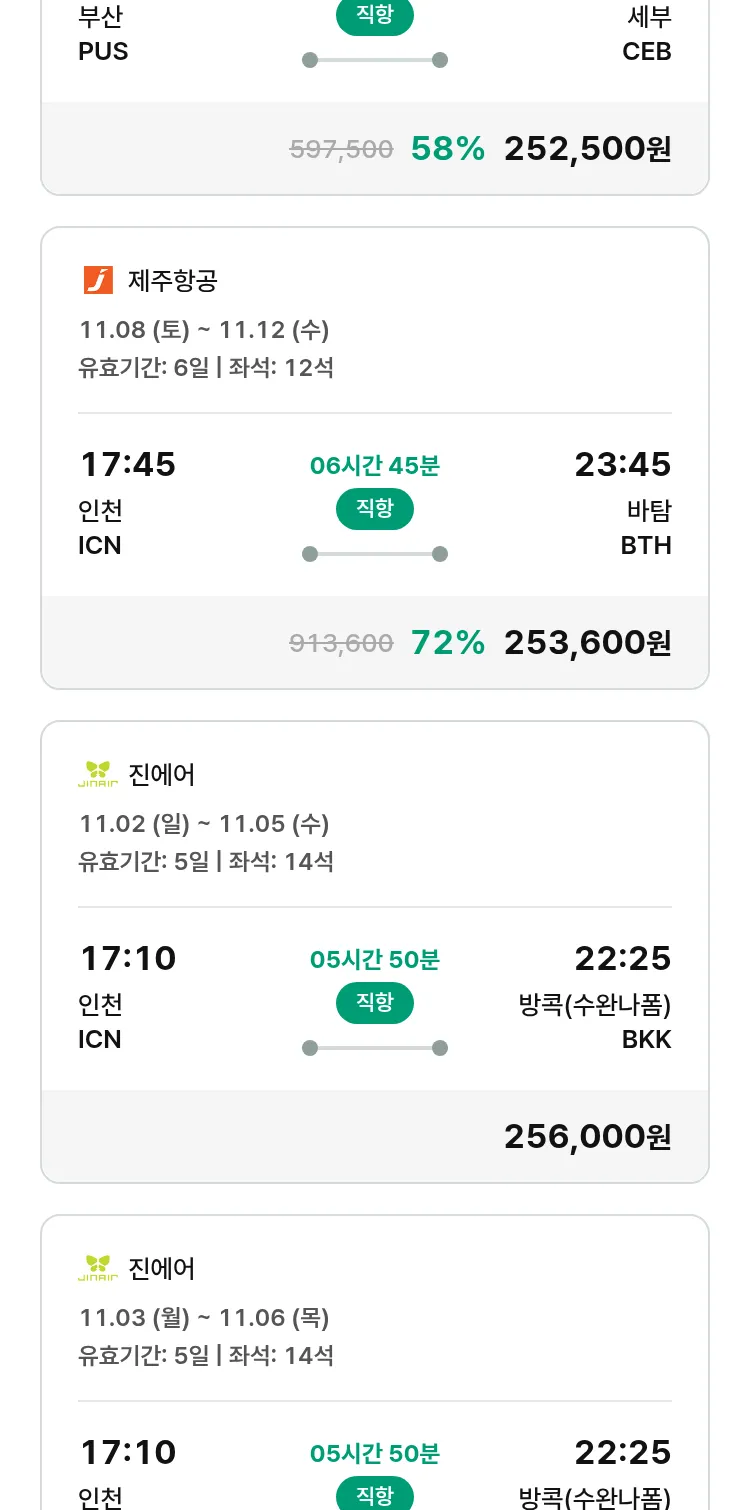Select the 256,000원 Jin Air fare
The height and width of the screenshot is (1510, 750).
(x=587, y=1137)
